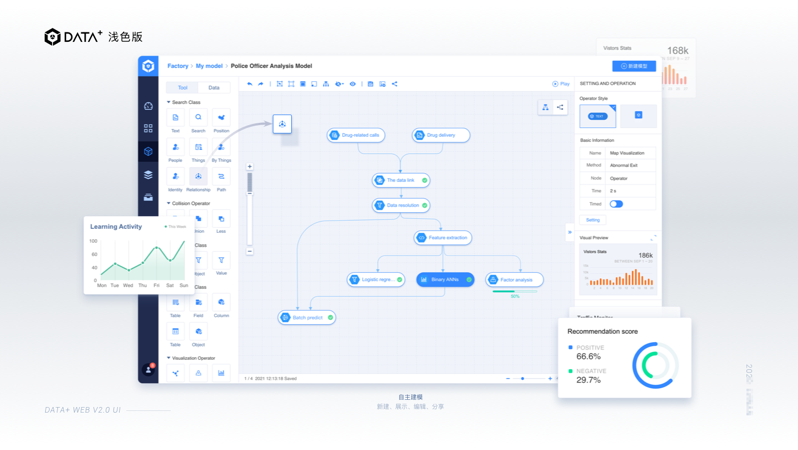Select the Logistic regre... node

[376, 279]
